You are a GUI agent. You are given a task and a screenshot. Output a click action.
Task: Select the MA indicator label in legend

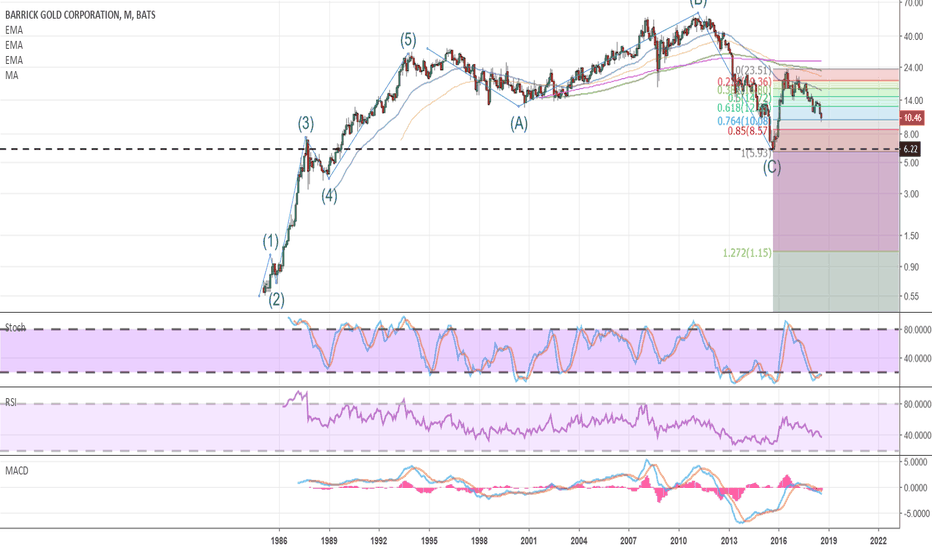(x=11, y=76)
